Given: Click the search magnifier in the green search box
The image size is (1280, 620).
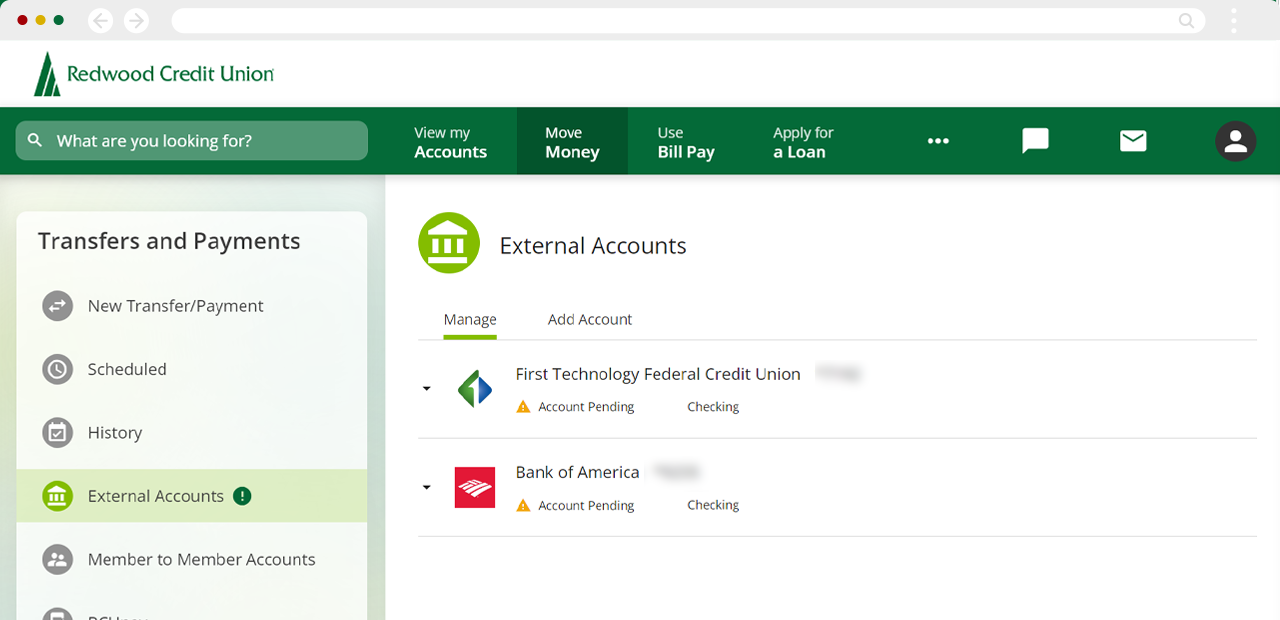Looking at the screenshot, I should pos(35,140).
